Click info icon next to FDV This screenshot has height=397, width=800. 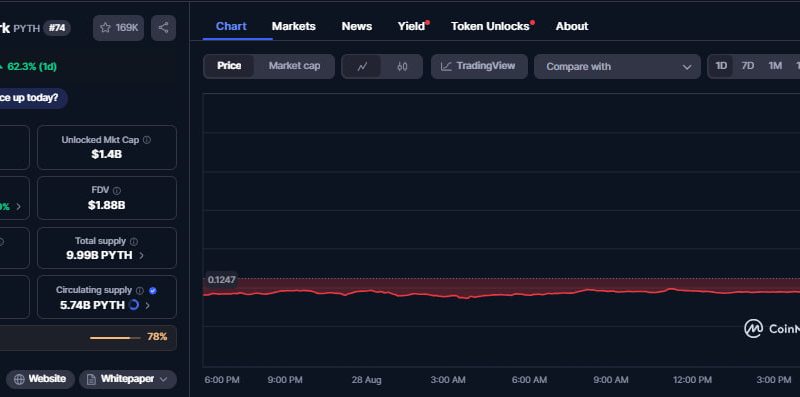click(117, 190)
